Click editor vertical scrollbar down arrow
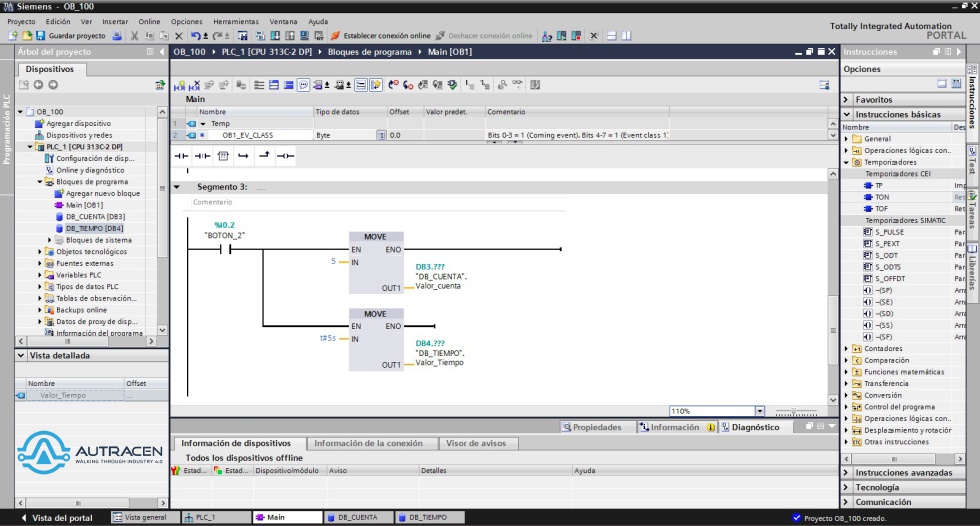Viewport: 980px width, 526px height. point(832,400)
